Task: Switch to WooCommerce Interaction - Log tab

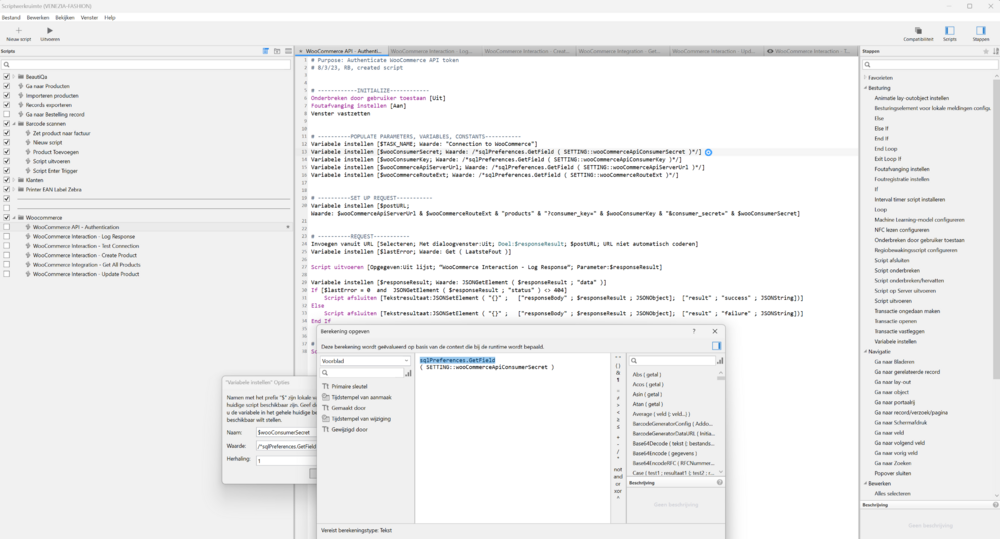Action: [431, 50]
